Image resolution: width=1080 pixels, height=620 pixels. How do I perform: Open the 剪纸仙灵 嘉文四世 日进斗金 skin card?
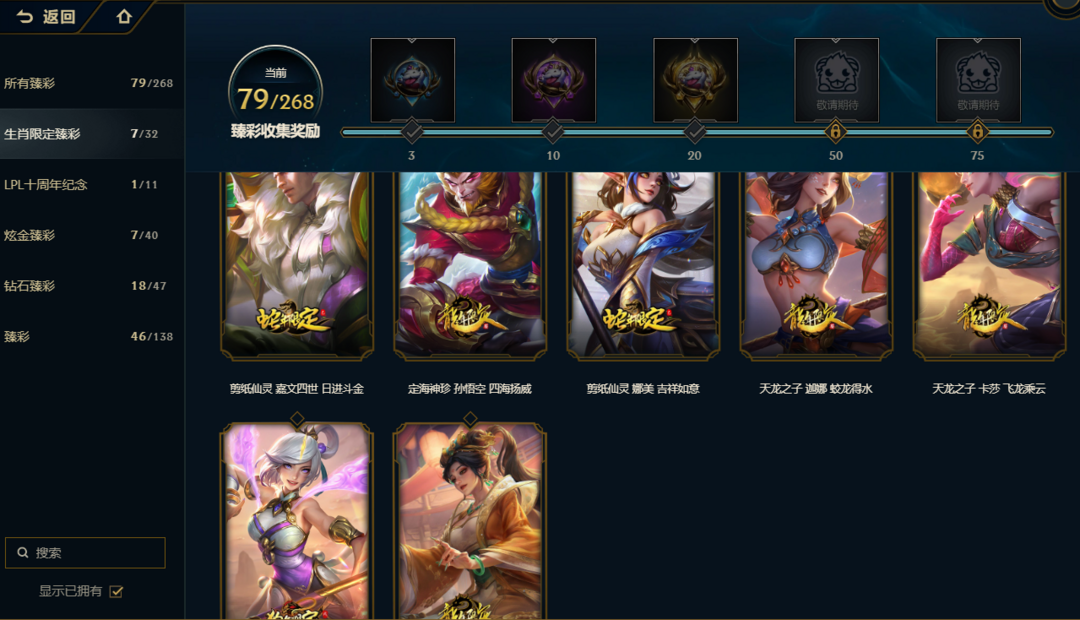coord(297,266)
